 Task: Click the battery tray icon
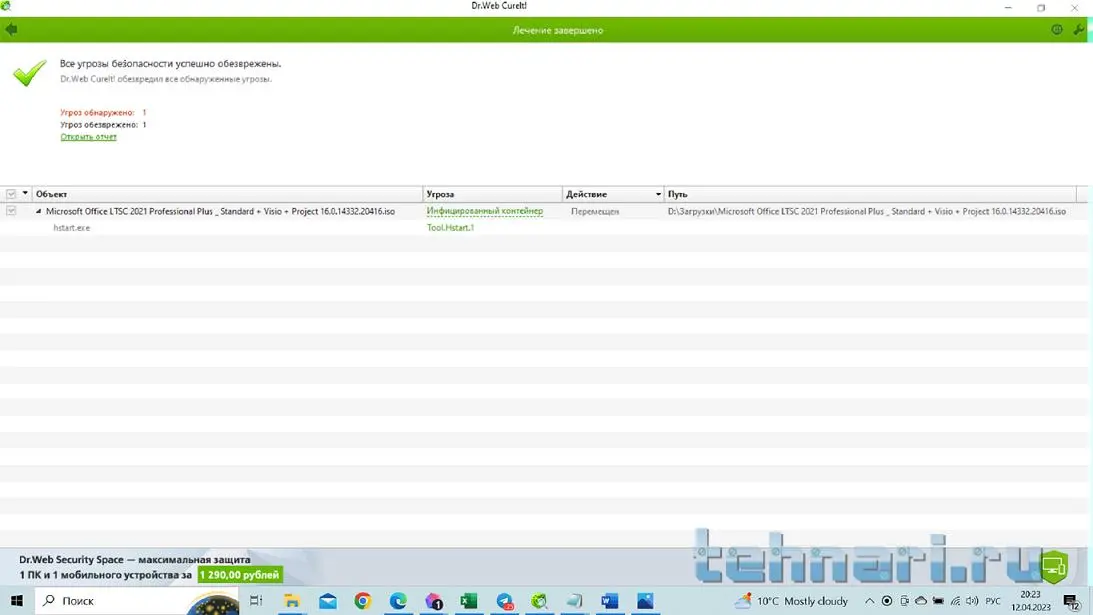[x=938, y=600]
